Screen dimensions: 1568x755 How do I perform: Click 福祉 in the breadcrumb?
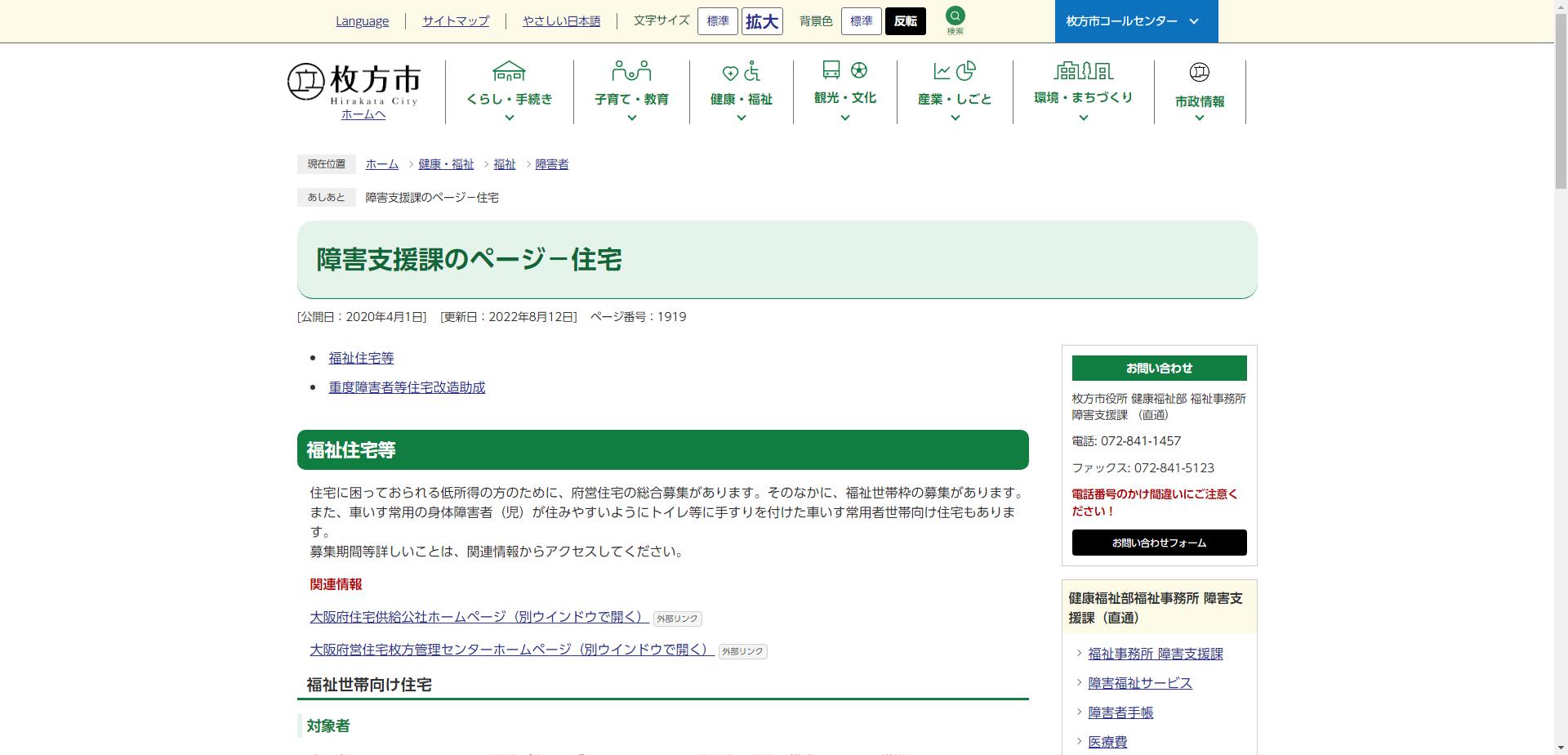[504, 164]
